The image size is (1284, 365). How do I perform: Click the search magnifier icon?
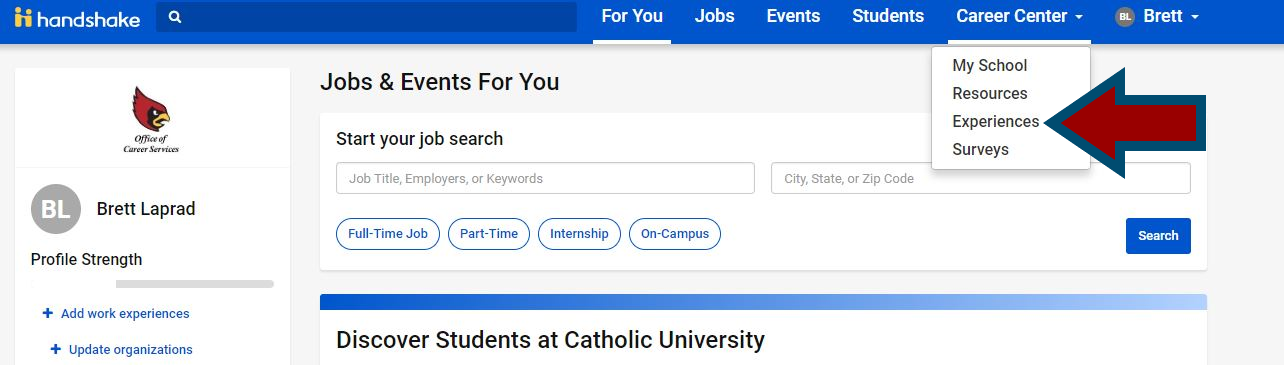click(x=175, y=17)
